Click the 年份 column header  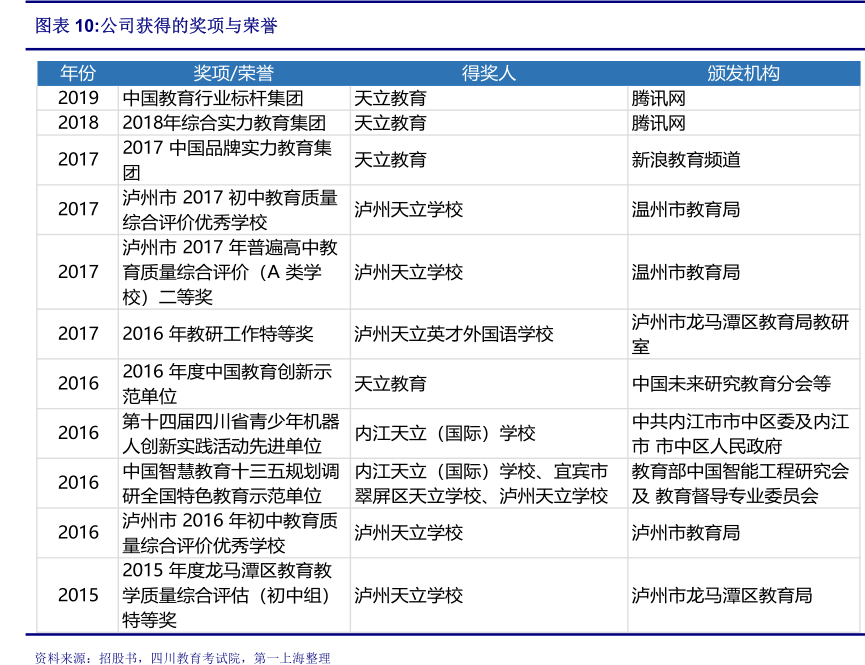click(x=78, y=73)
